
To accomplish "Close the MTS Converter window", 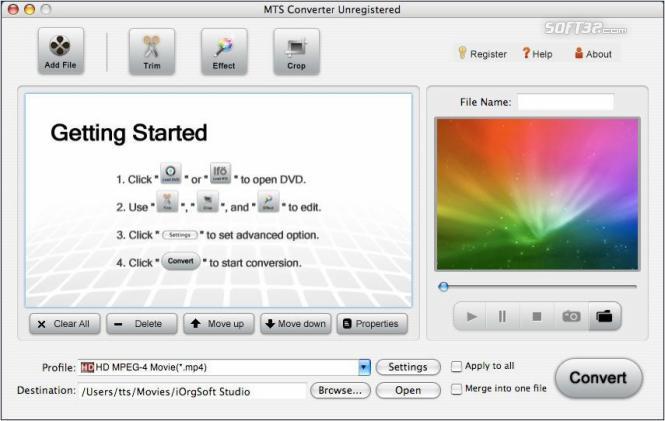I will pyautogui.click(x=13, y=9).
